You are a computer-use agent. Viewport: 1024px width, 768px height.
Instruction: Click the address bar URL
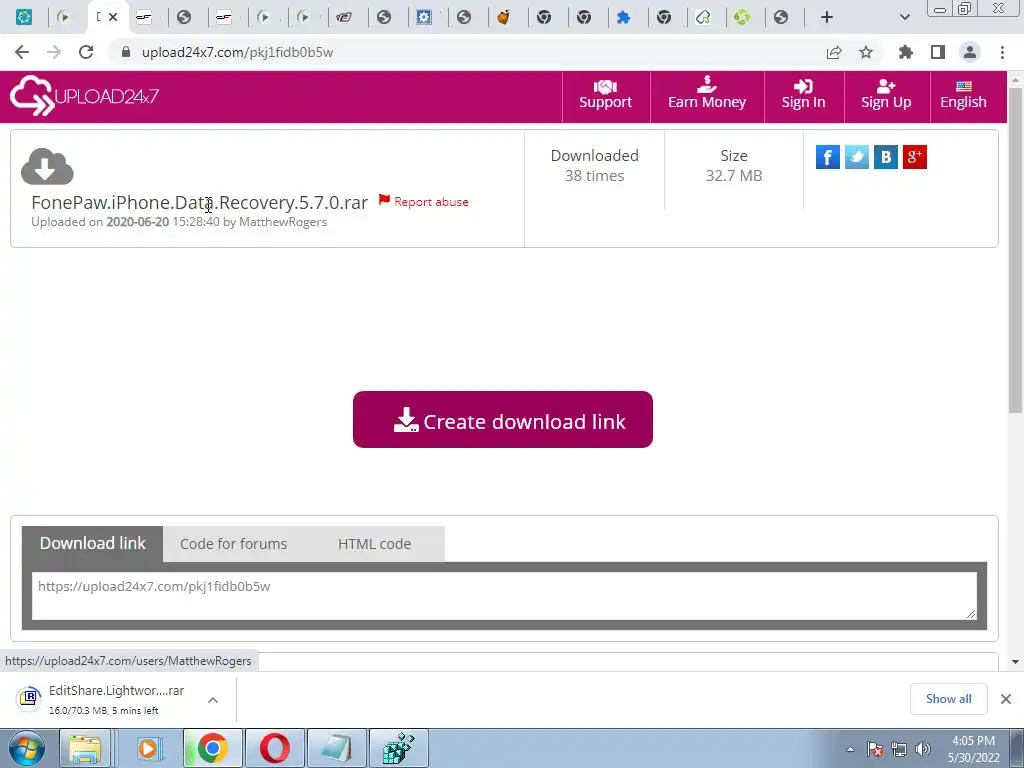click(238, 52)
